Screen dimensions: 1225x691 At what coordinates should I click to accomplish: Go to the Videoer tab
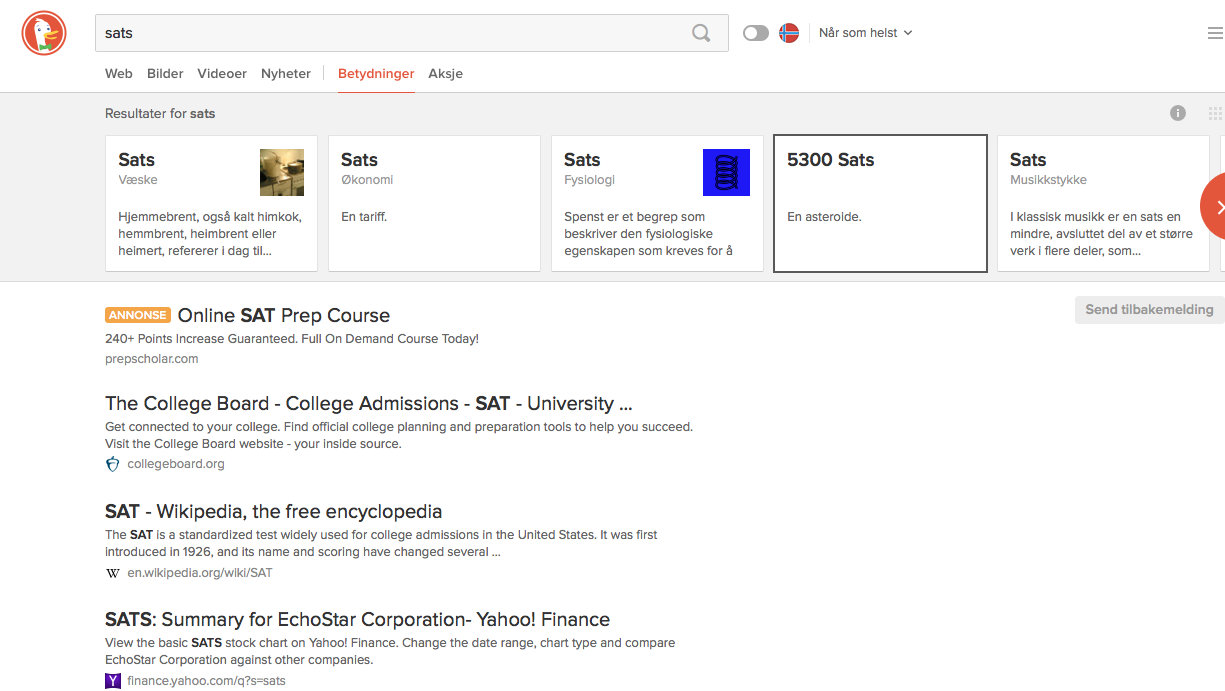[x=222, y=73]
